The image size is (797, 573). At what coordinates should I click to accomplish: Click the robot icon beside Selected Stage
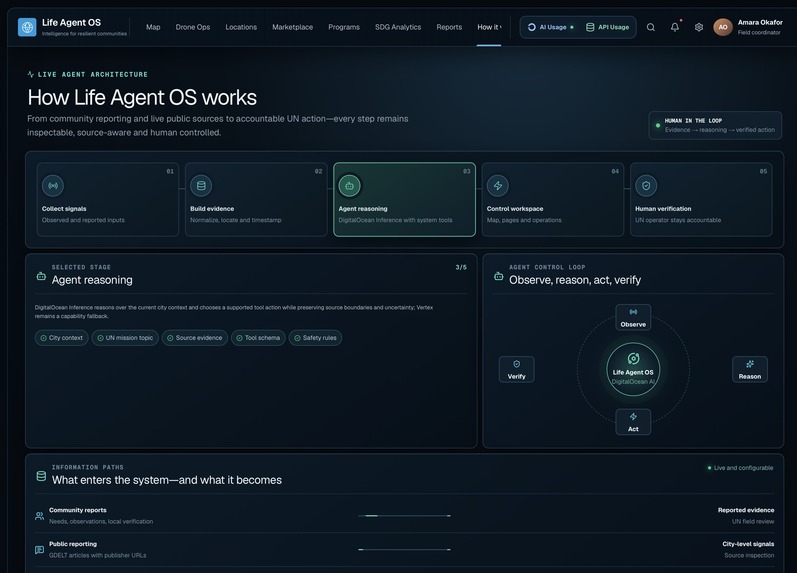coord(41,276)
